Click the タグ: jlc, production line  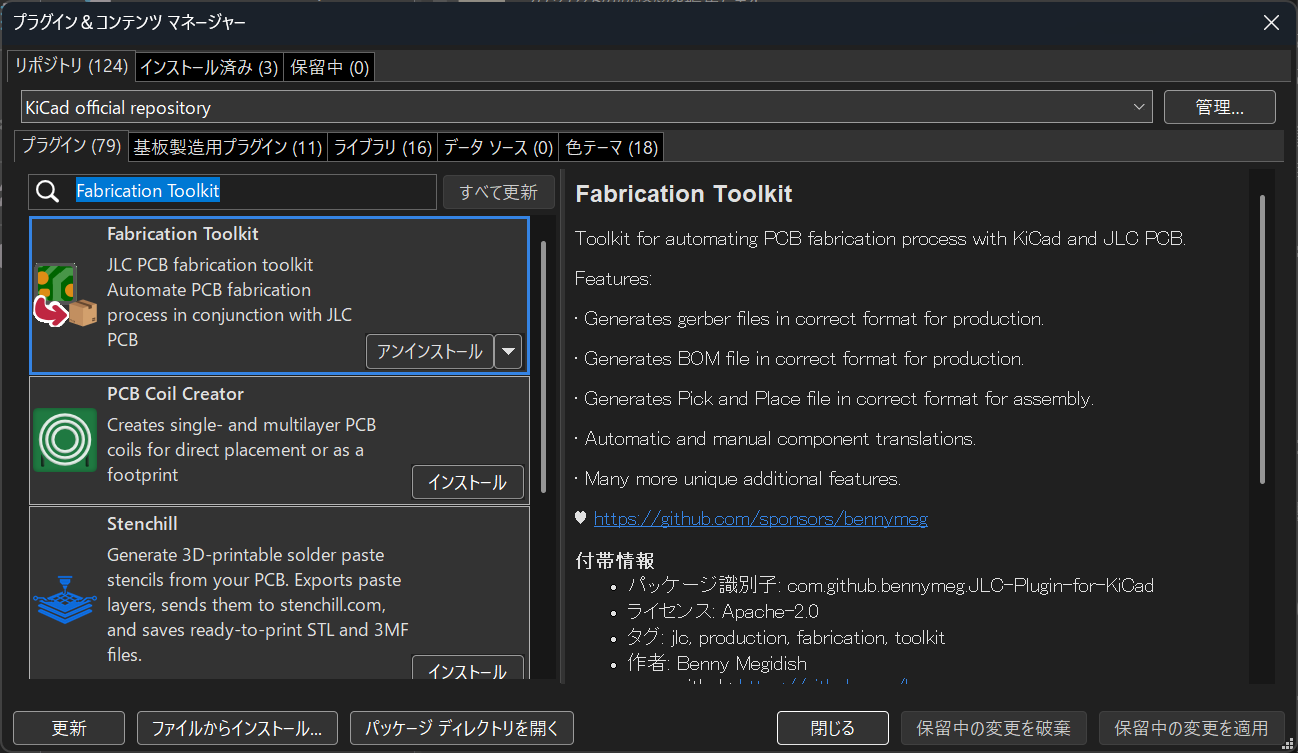[x=786, y=637]
